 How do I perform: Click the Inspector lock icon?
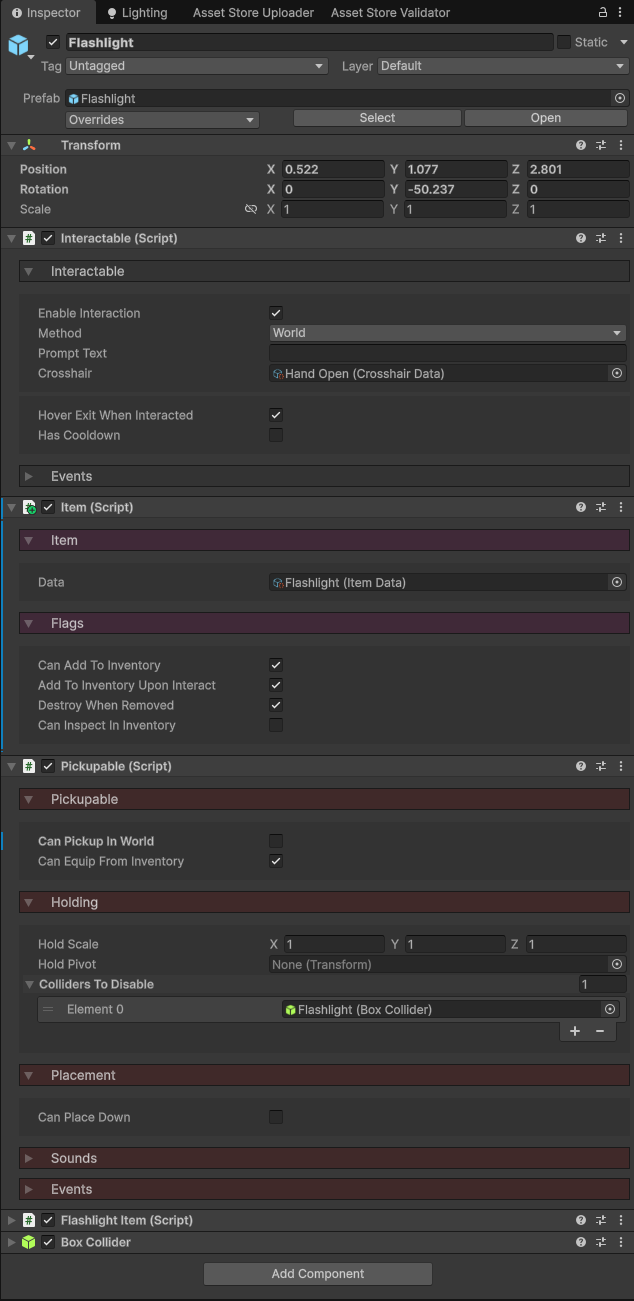click(603, 13)
